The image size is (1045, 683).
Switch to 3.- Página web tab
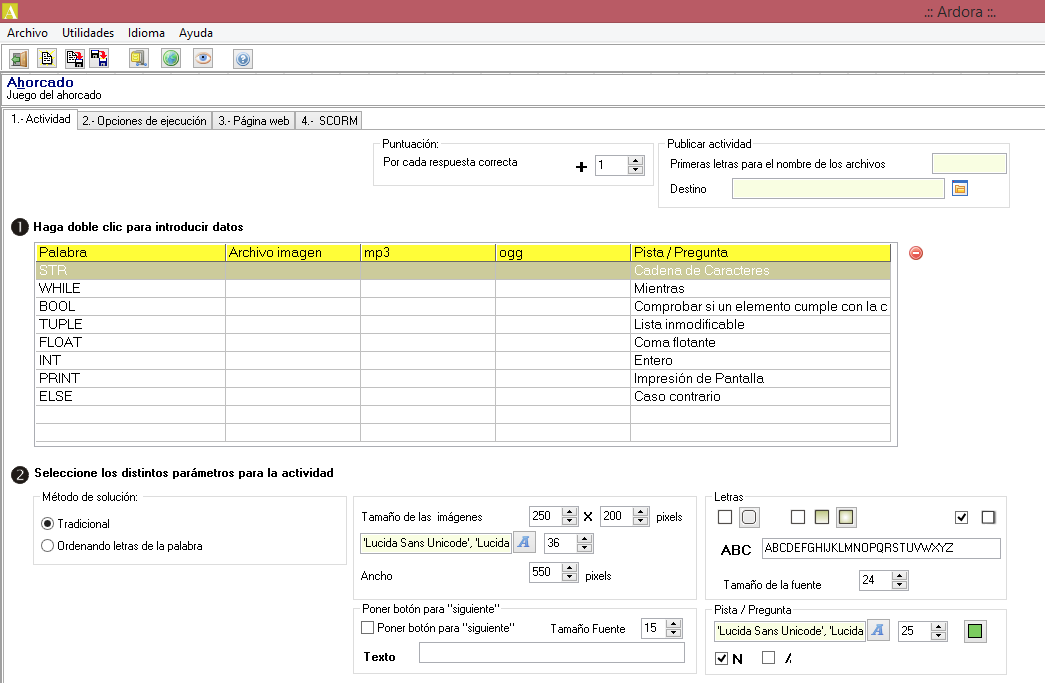[x=254, y=121]
